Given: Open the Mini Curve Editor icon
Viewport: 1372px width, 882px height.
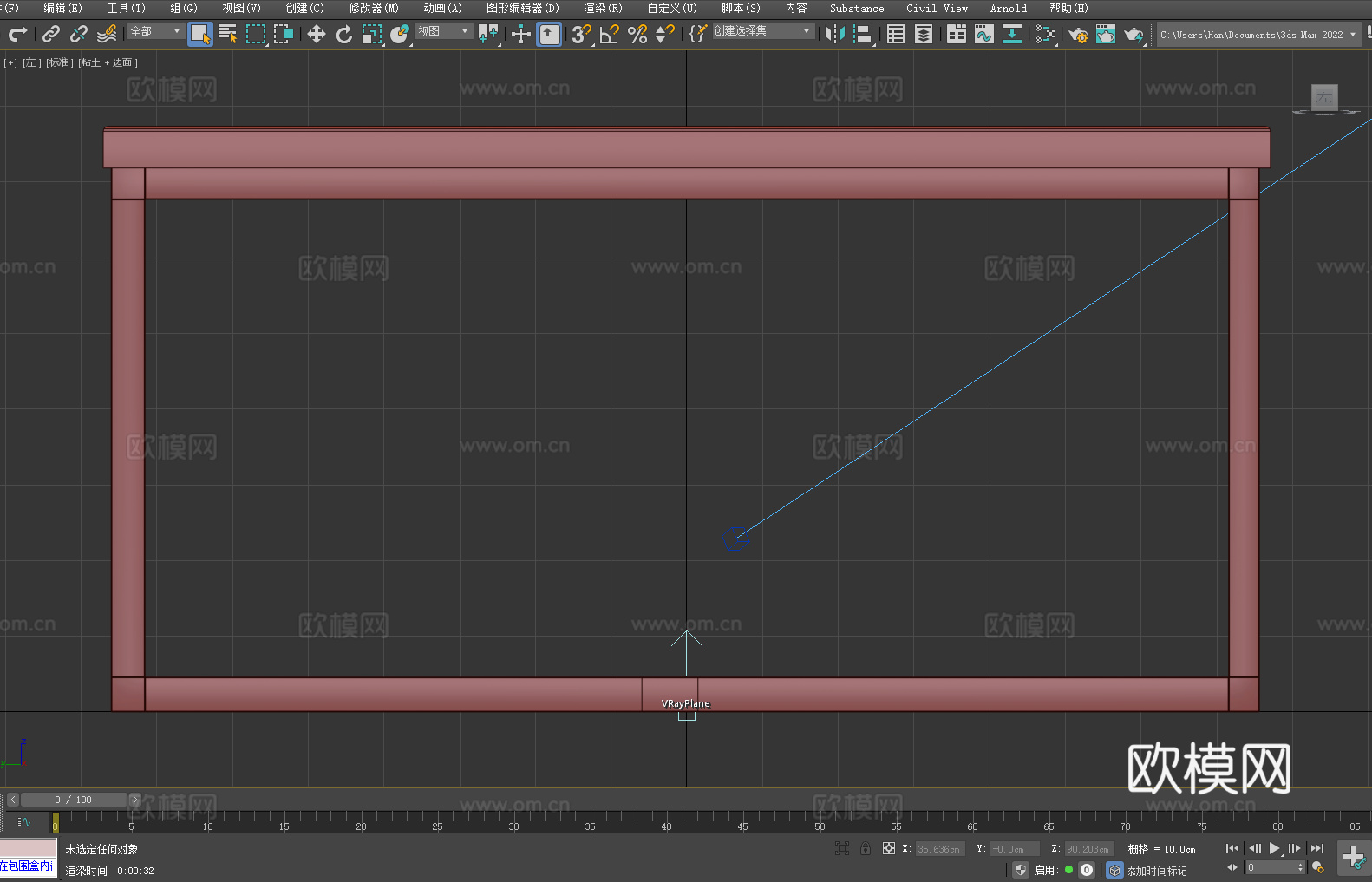Looking at the screenshot, I should (24, 821).
